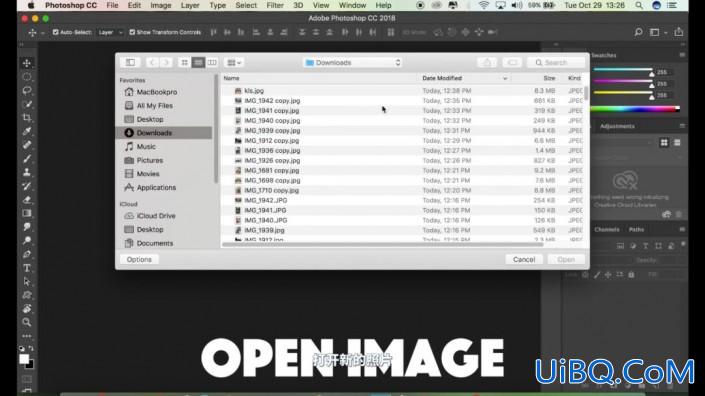Click the spectrum color ramp bar
The height and width of the screenshot is (396, 705).
[635, 108]
